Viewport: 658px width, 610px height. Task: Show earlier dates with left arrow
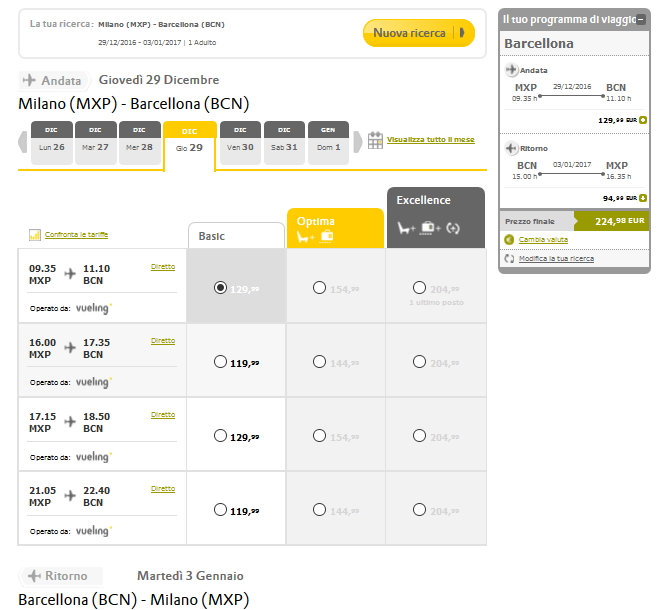23,142
